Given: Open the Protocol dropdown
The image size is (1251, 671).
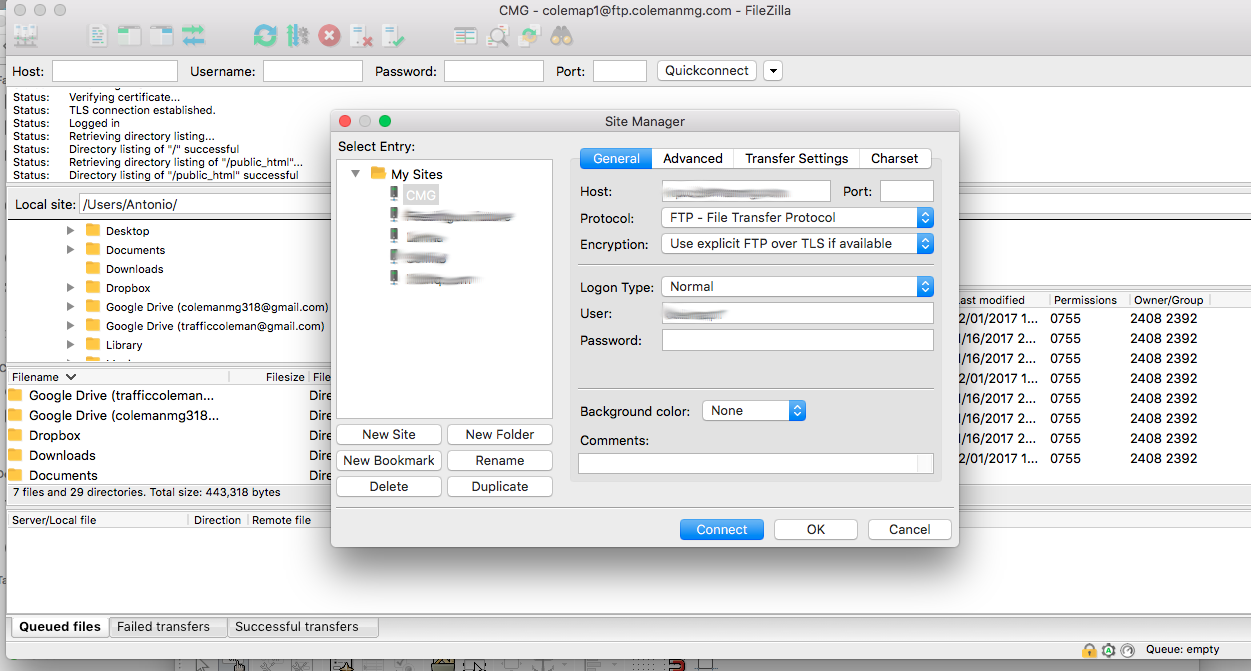Looking at the screenshot, I should [797, 217].
